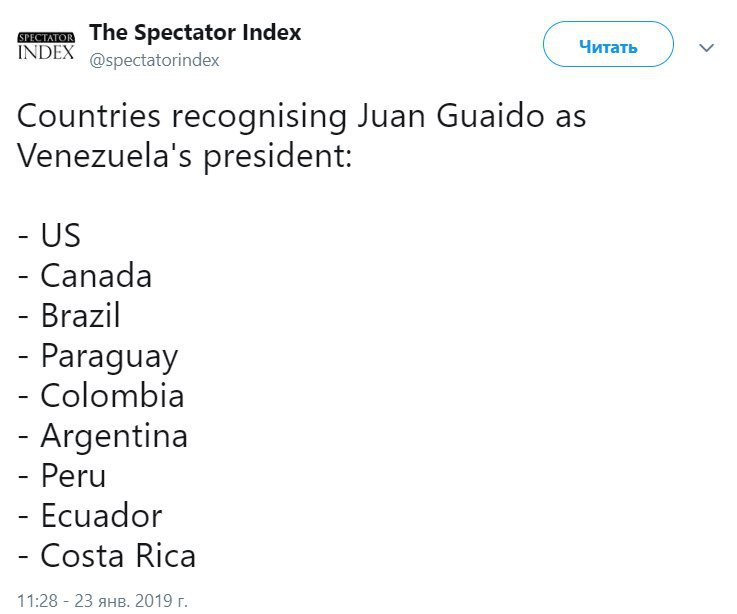Select the Canada list entry
737x614 pixels.
point(96,275)
